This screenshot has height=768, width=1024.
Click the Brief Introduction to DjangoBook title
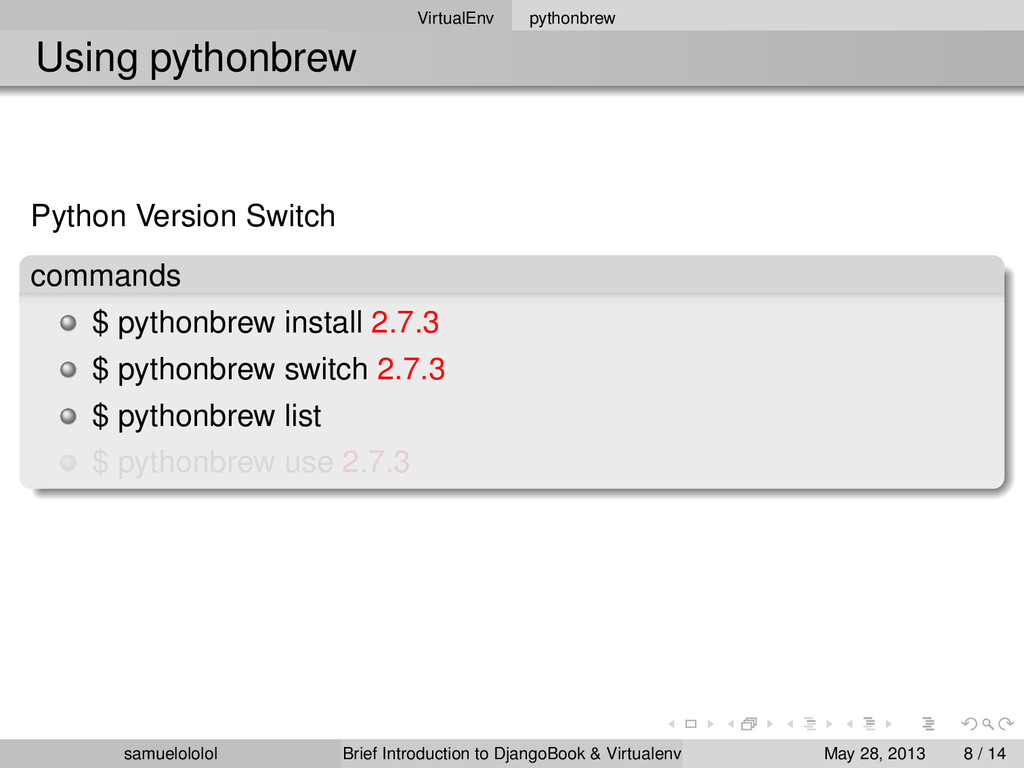pyautogui.click(x=512, y=754)
